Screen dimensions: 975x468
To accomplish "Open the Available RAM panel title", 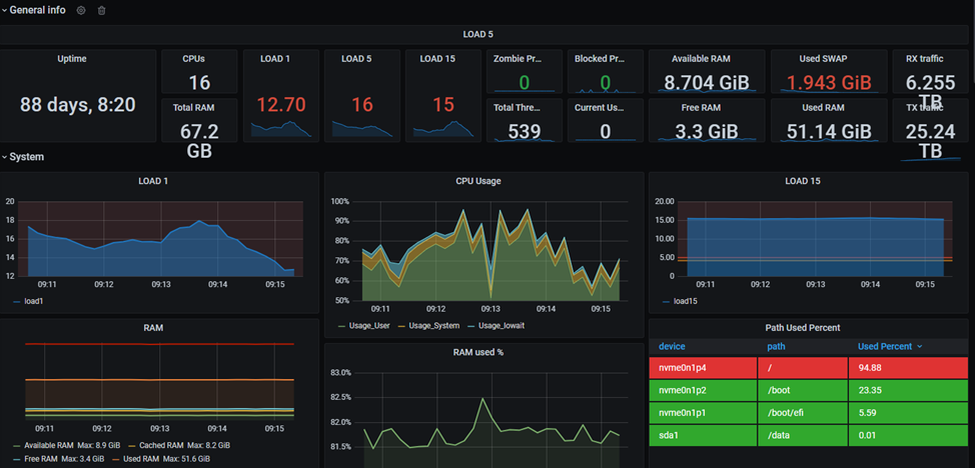I will click(701, 59).
